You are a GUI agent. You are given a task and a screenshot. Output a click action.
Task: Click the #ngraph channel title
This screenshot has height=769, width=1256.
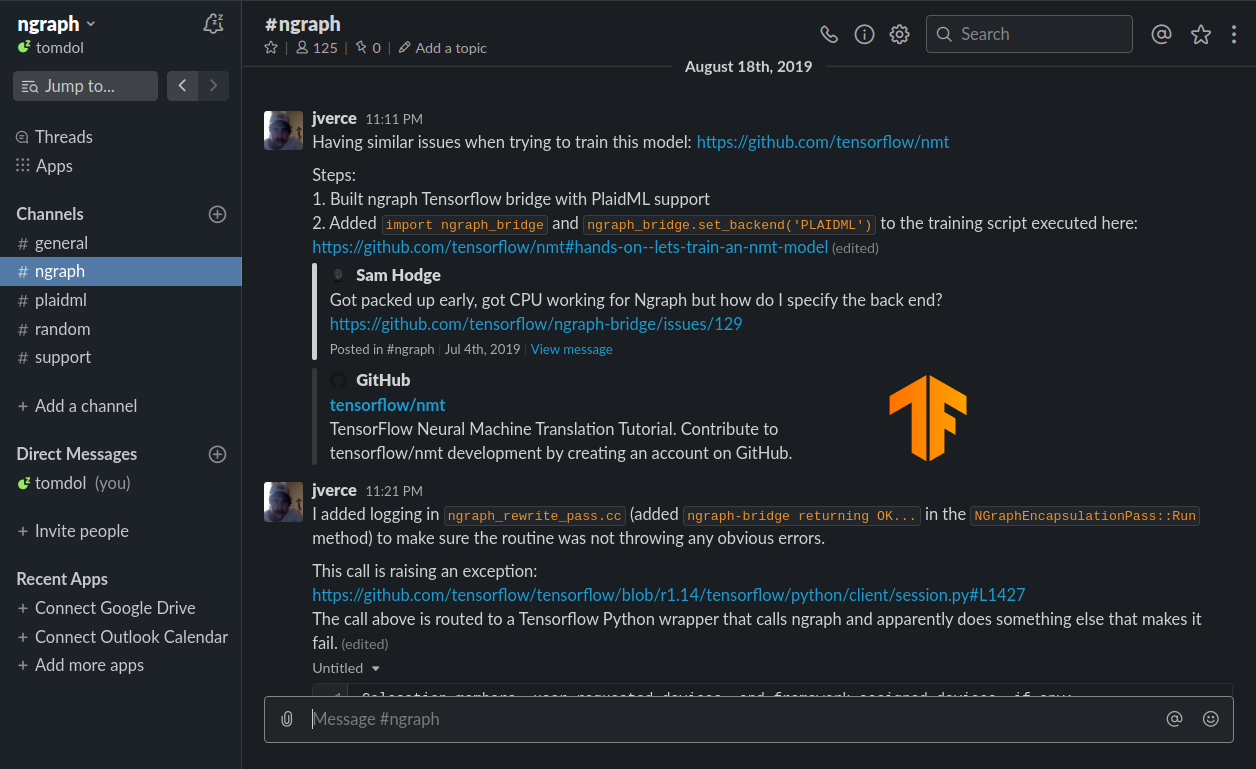[x=303, y=24]
